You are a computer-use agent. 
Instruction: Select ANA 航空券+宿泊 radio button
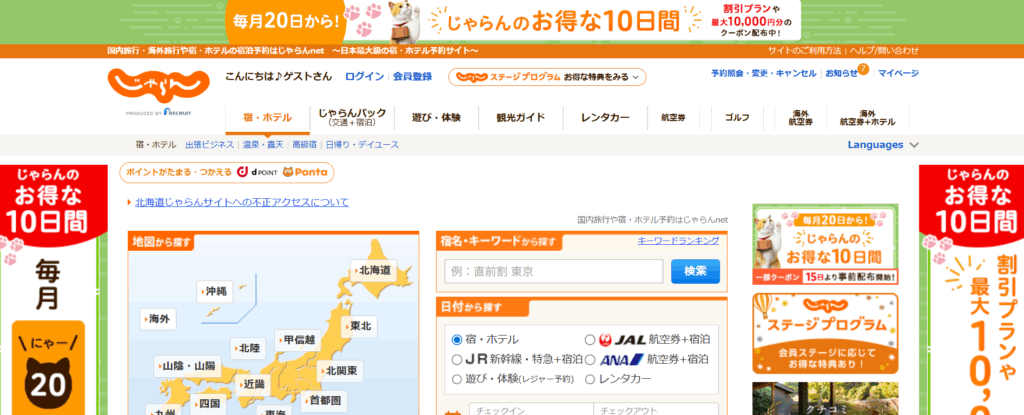pos(590,359)
